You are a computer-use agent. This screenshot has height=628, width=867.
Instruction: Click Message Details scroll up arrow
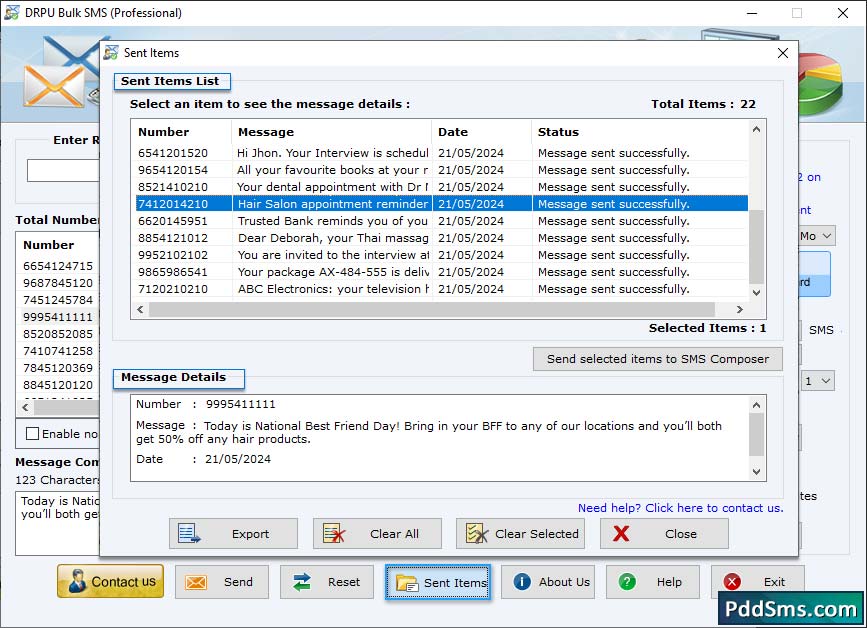pyautogui.click(x=756, y=405)
